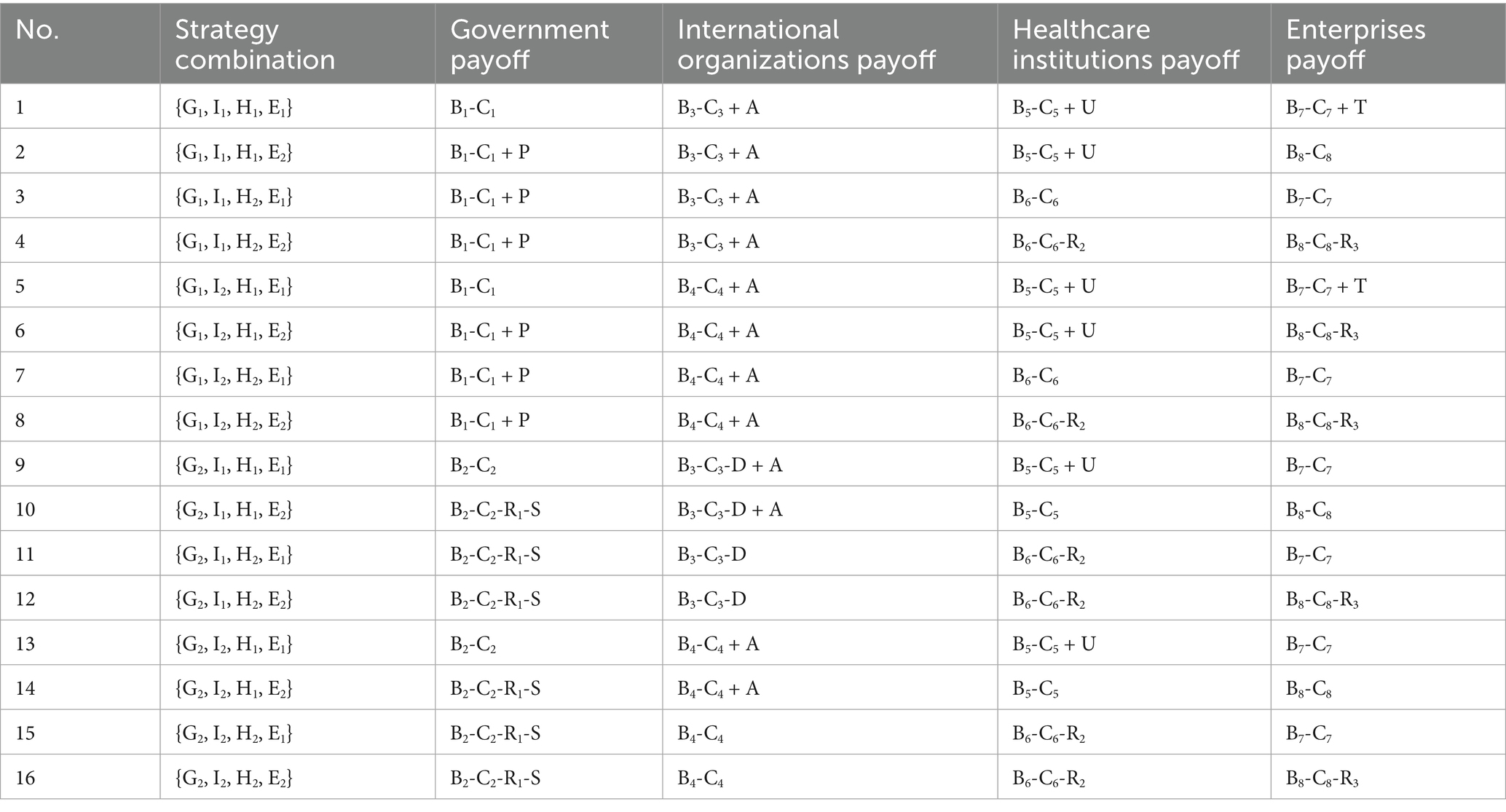Select the enterprises payoff cell in row 12
1506x812 pixels.
click(x=1322, y=599)
